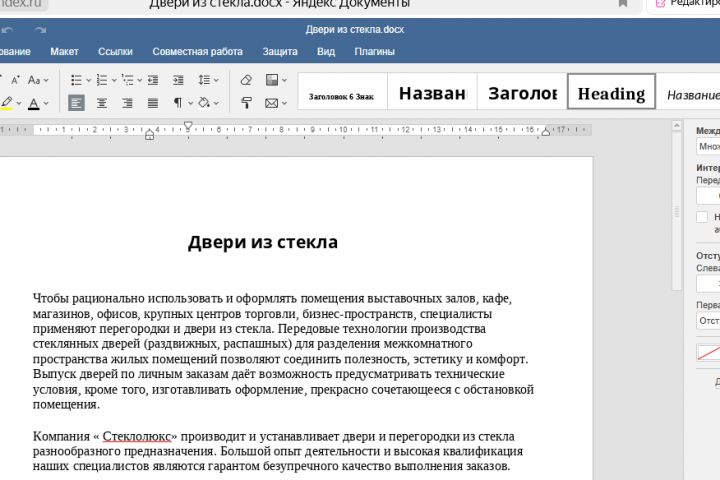
Task: Center-align text with the center icon
Action: click(x=102, y=103)
